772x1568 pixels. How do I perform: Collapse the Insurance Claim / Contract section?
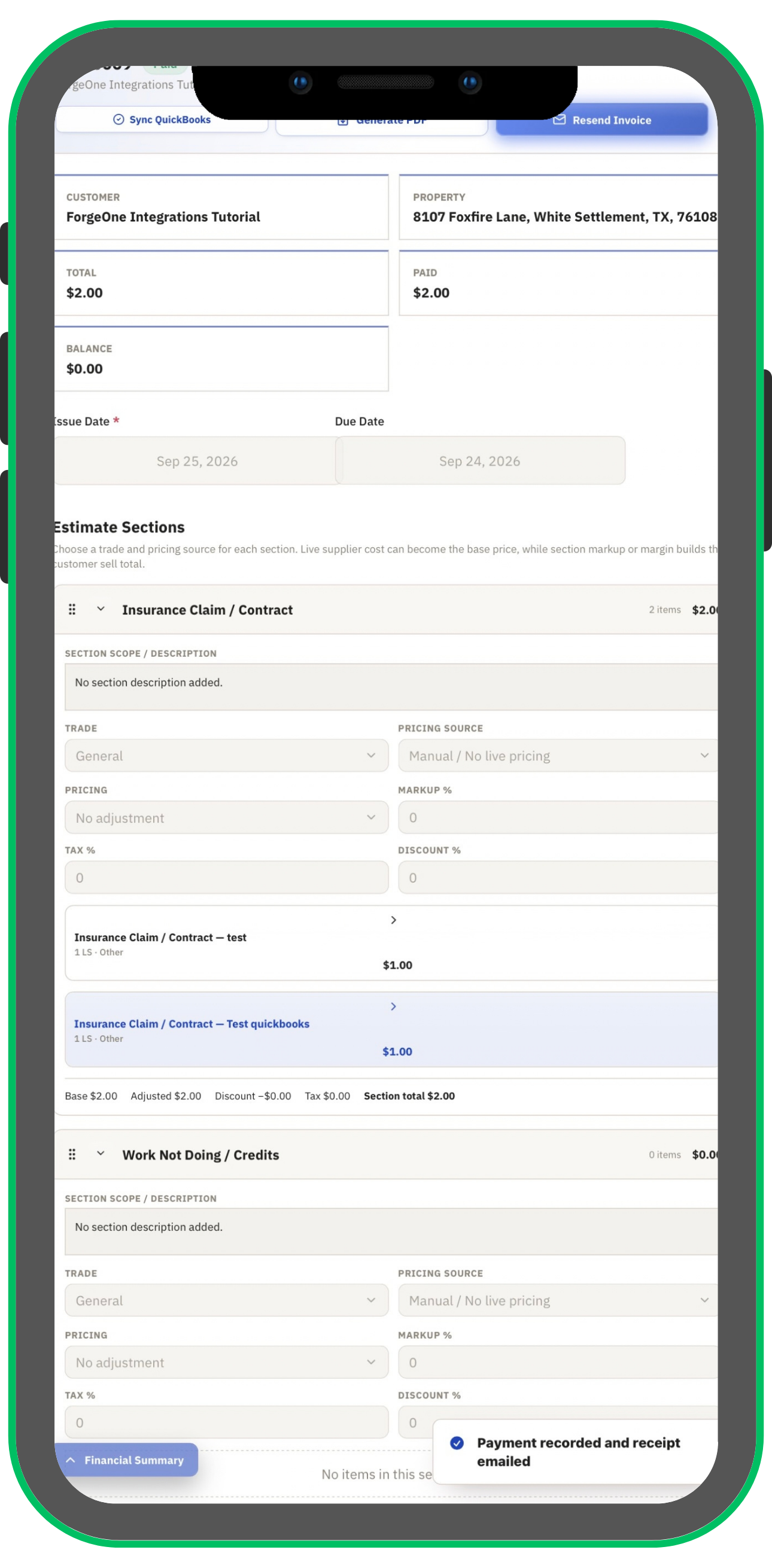tap(101, 609)
